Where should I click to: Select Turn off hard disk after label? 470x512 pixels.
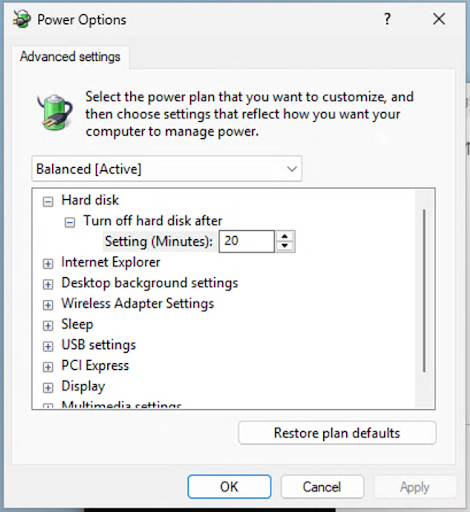[x=153, y=221]
